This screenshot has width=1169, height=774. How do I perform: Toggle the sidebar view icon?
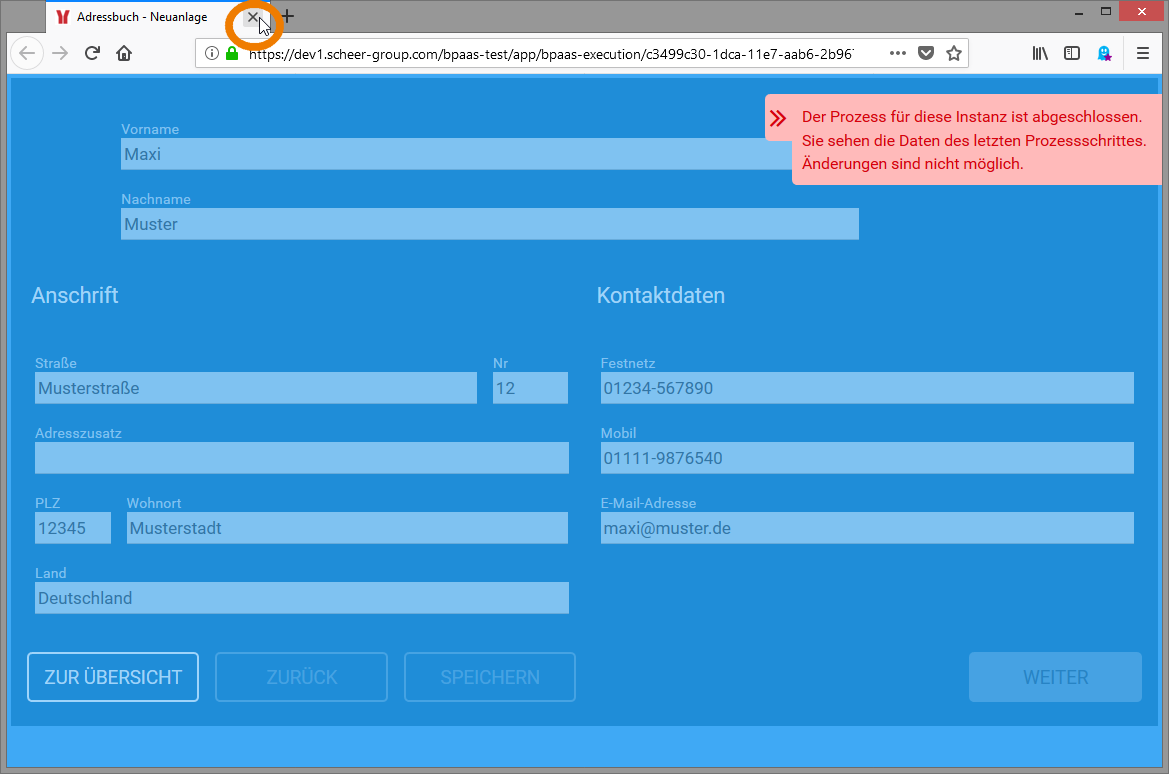(x=1072, y=54)
